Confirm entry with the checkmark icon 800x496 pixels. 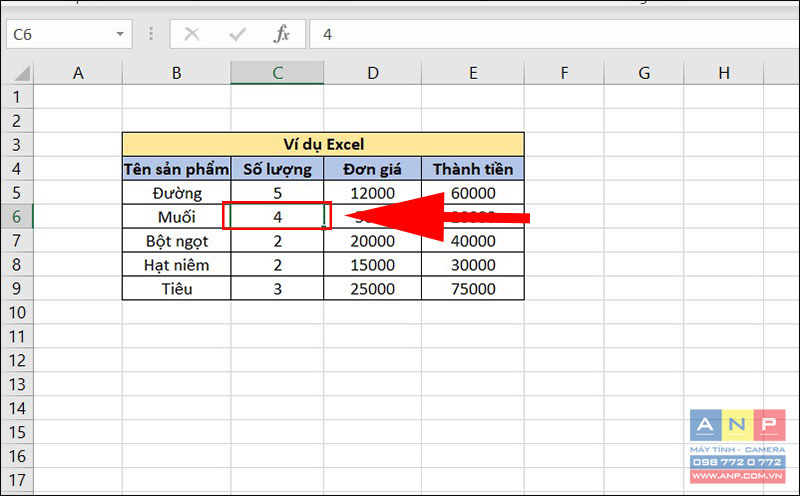237,34
